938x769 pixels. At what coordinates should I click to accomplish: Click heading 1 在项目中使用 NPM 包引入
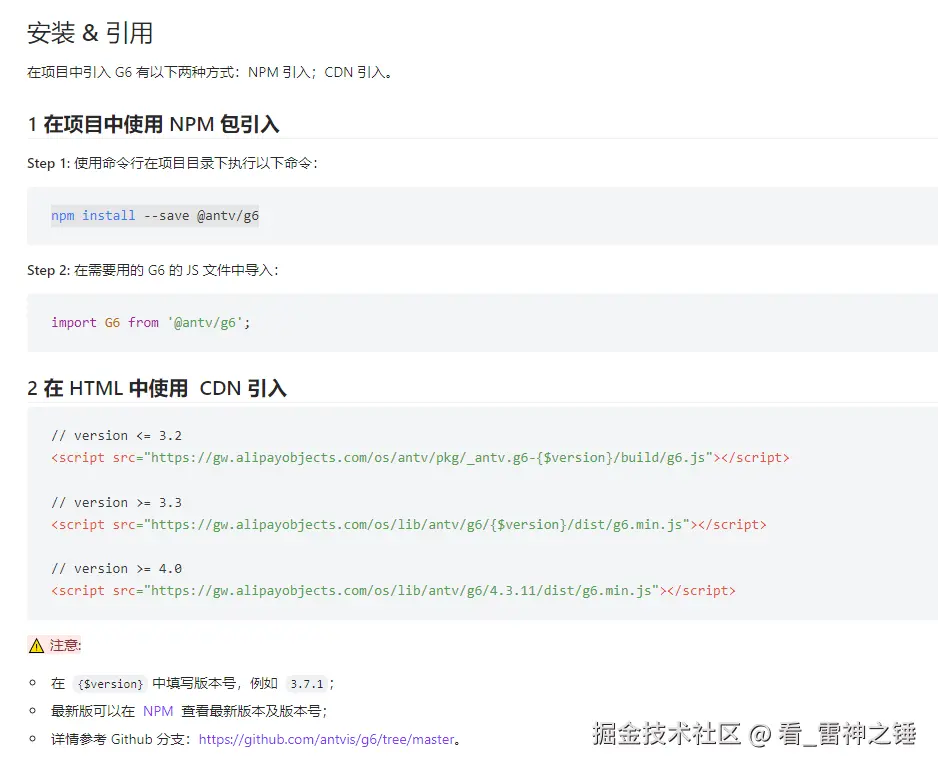tap(153, 124)
